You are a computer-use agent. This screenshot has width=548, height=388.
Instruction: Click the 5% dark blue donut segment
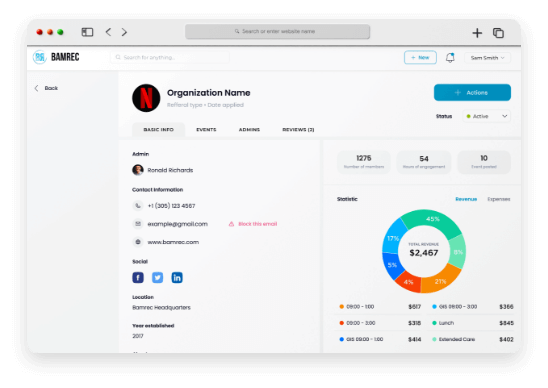click(392, 265)
